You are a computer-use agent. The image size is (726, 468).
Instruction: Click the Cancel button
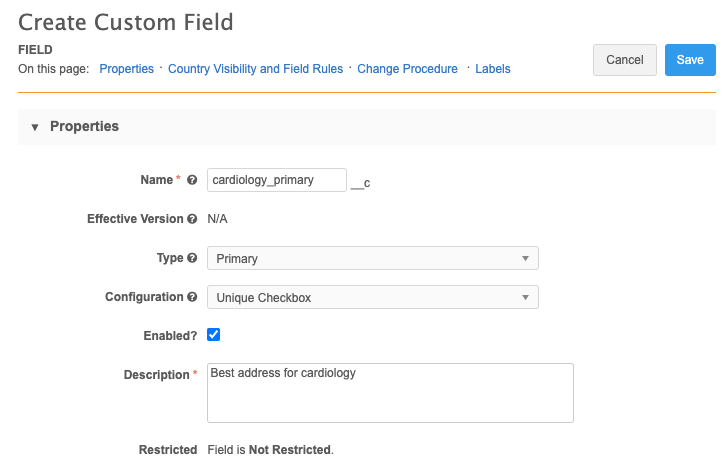click(624, 60)
